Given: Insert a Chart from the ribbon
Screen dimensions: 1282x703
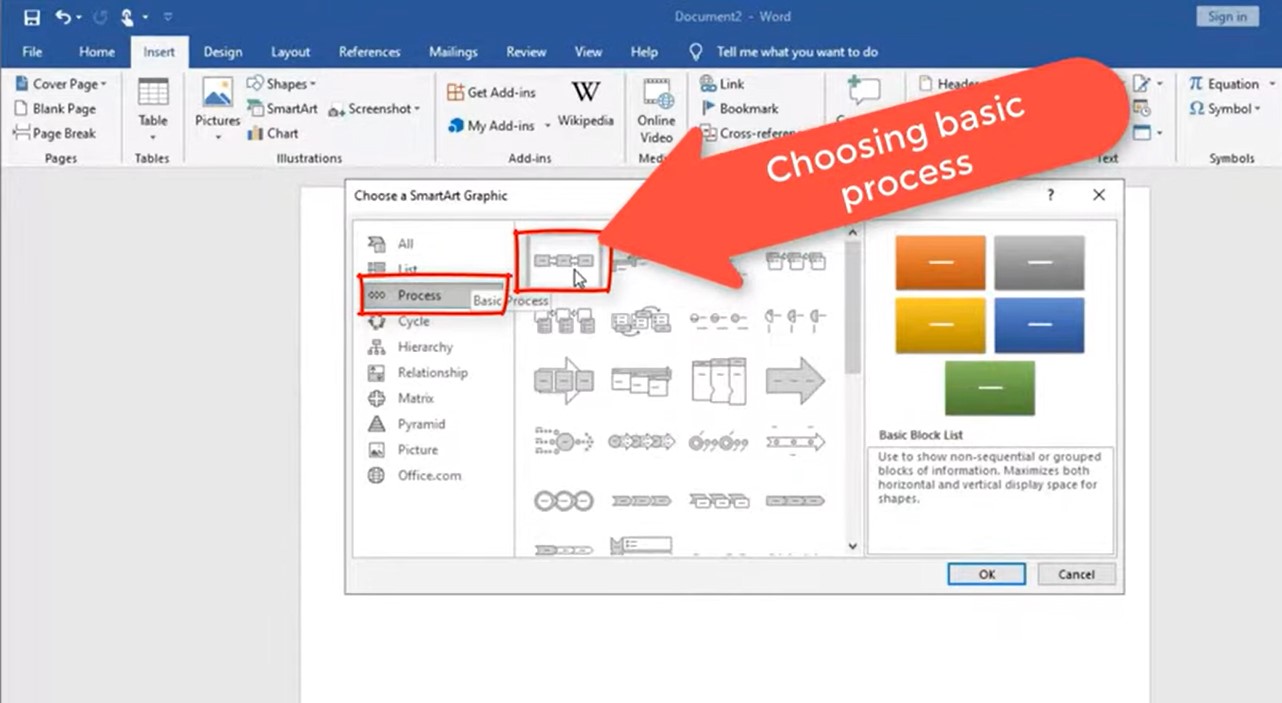Looking at the screenshot, I should 276,133.
